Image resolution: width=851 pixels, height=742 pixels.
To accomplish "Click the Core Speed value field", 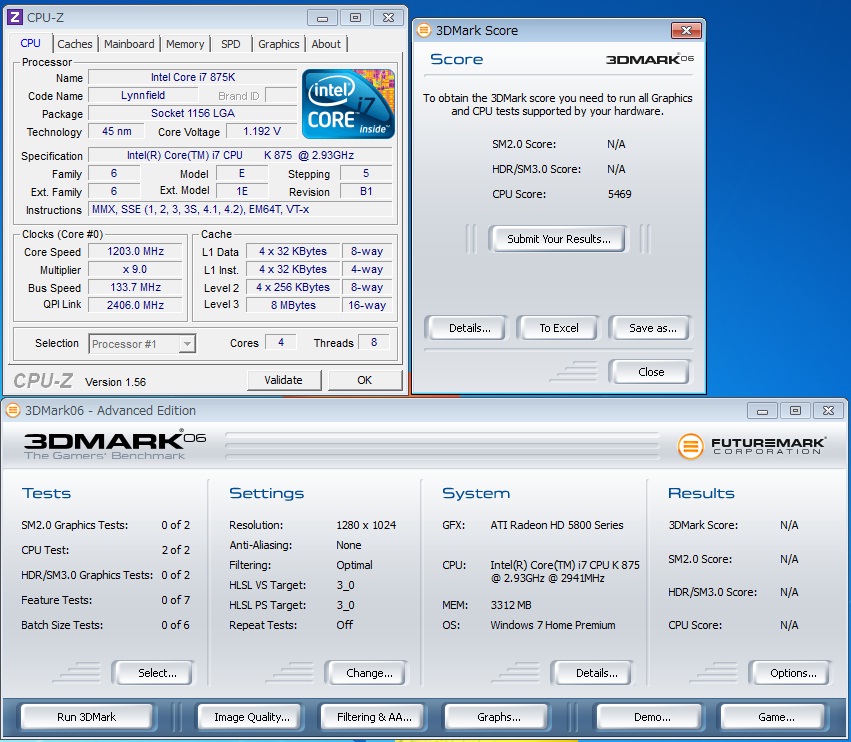I will pos(135,252).
